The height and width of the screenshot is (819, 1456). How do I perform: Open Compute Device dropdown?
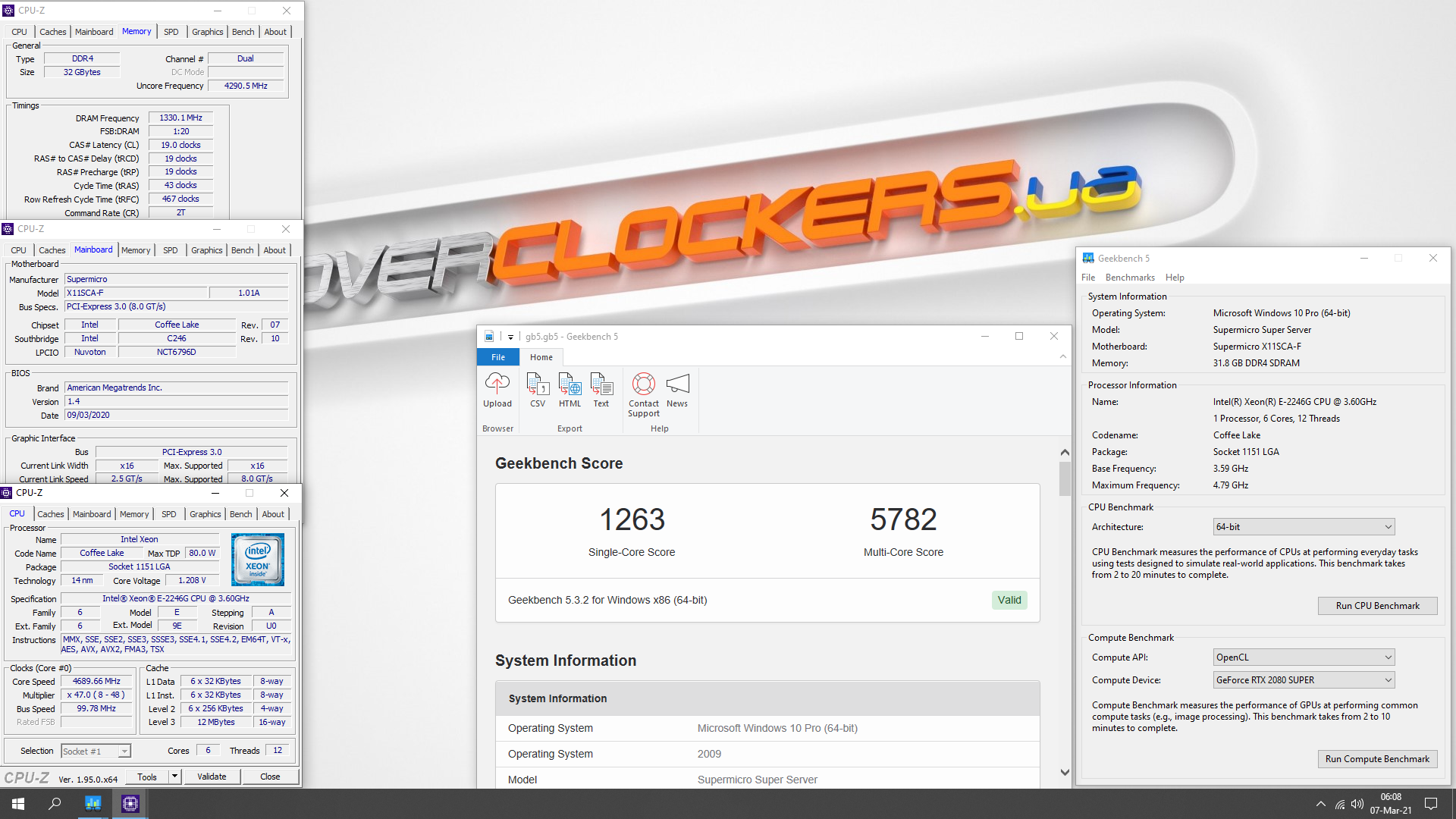coord(1304,680)
